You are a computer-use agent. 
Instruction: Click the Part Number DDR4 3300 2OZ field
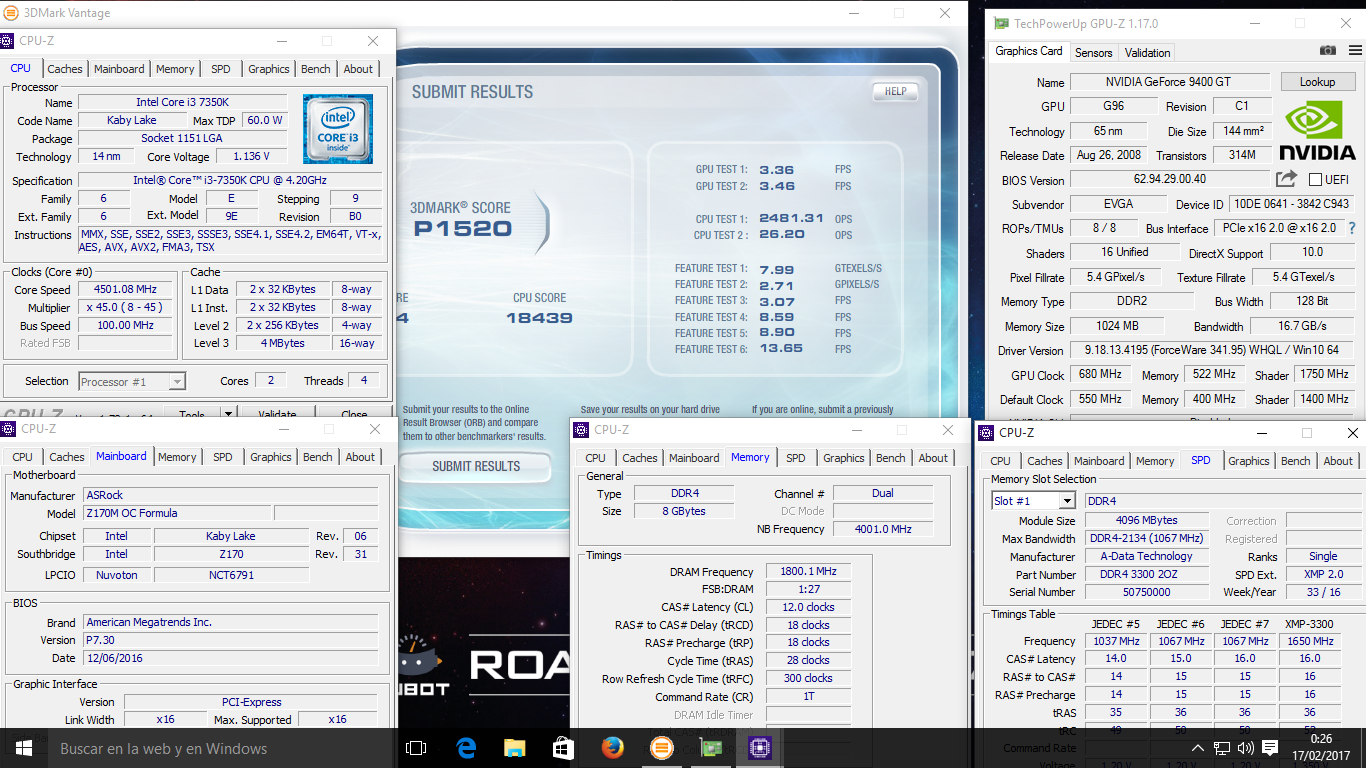coord(1146,574)
